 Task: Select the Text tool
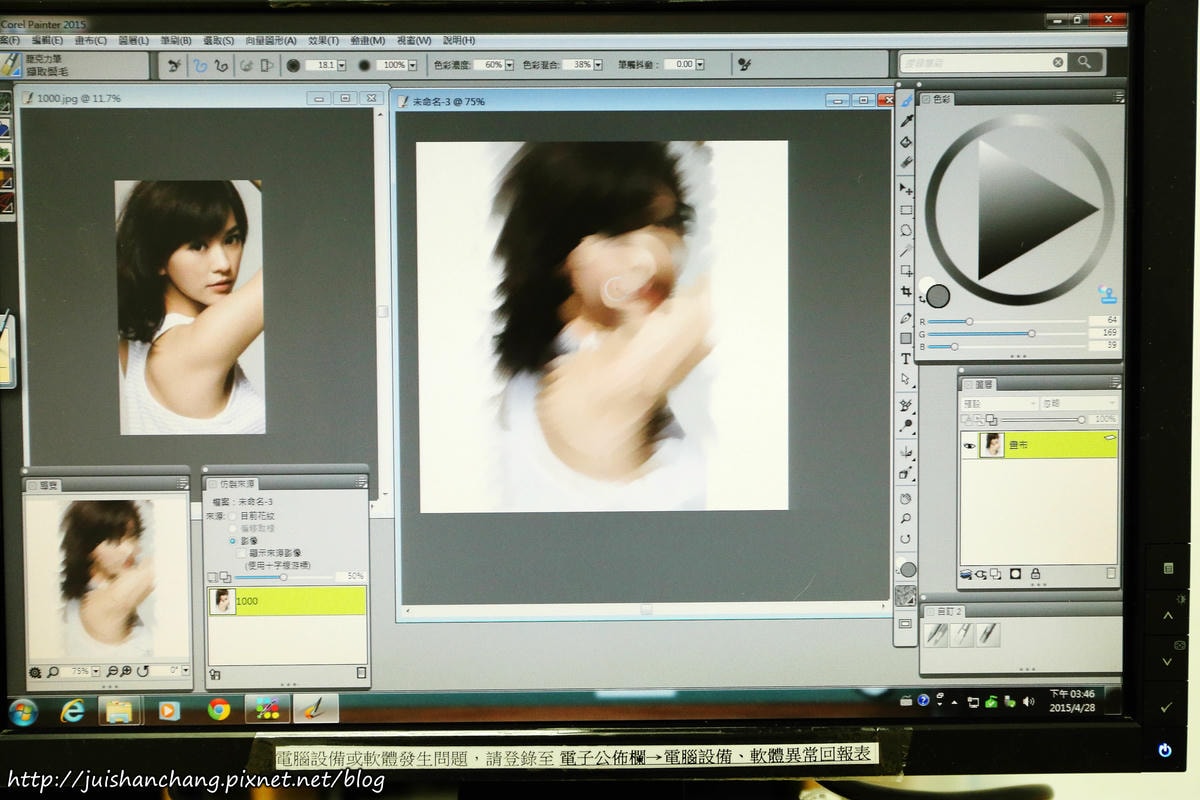(x=906, y=359)
